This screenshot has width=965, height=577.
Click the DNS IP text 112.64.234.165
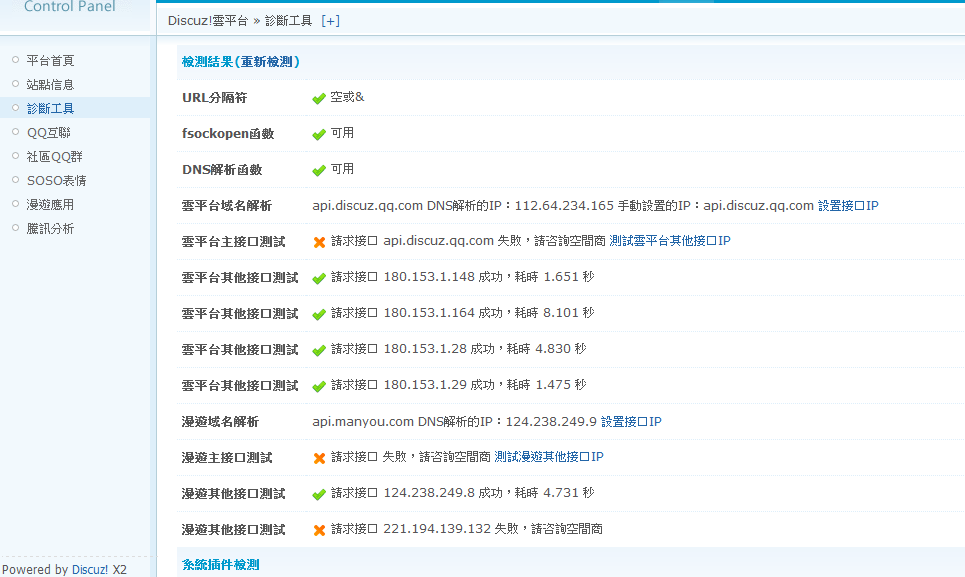point(564,205)
